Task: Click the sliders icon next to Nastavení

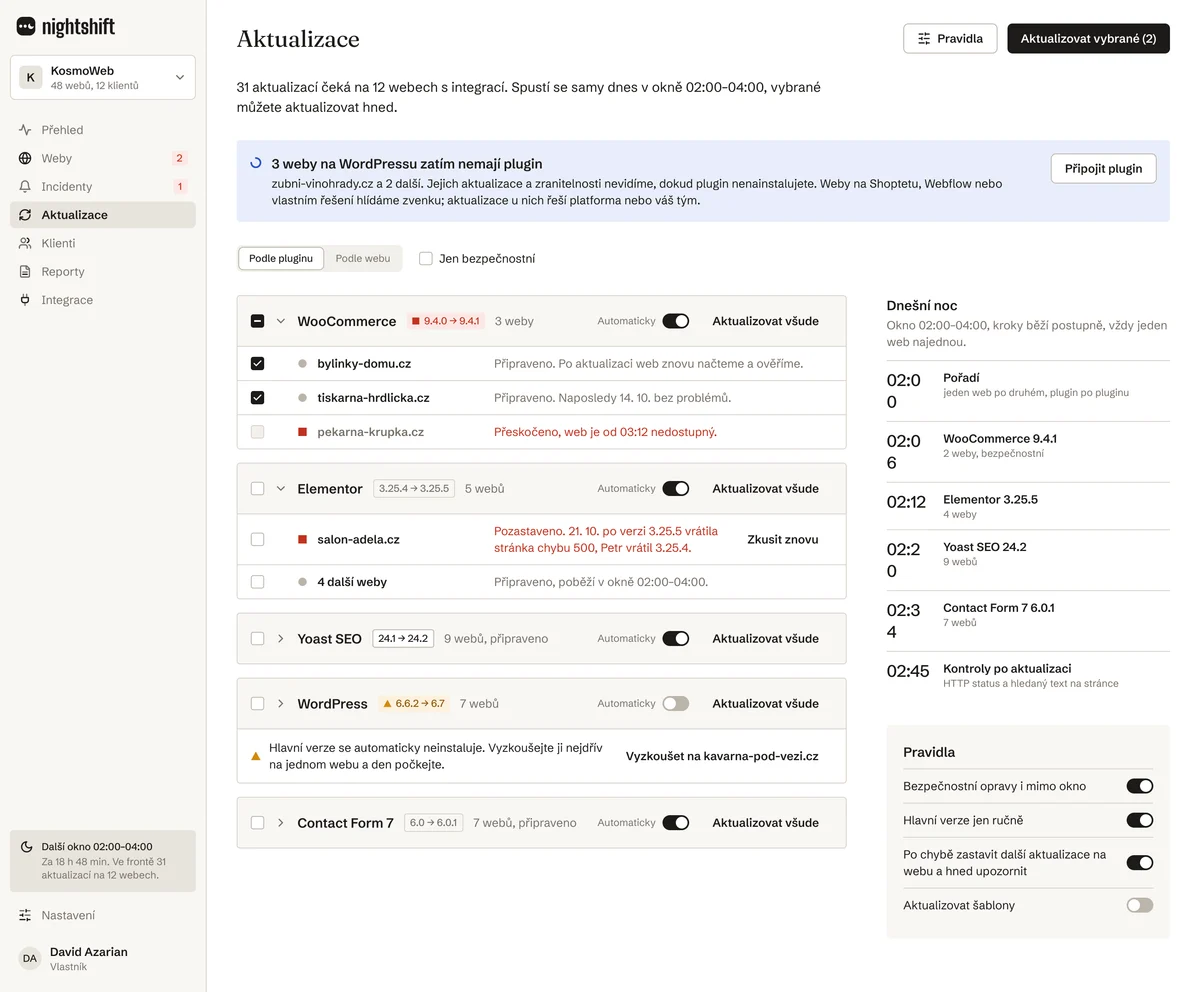Action: [25, 915]
